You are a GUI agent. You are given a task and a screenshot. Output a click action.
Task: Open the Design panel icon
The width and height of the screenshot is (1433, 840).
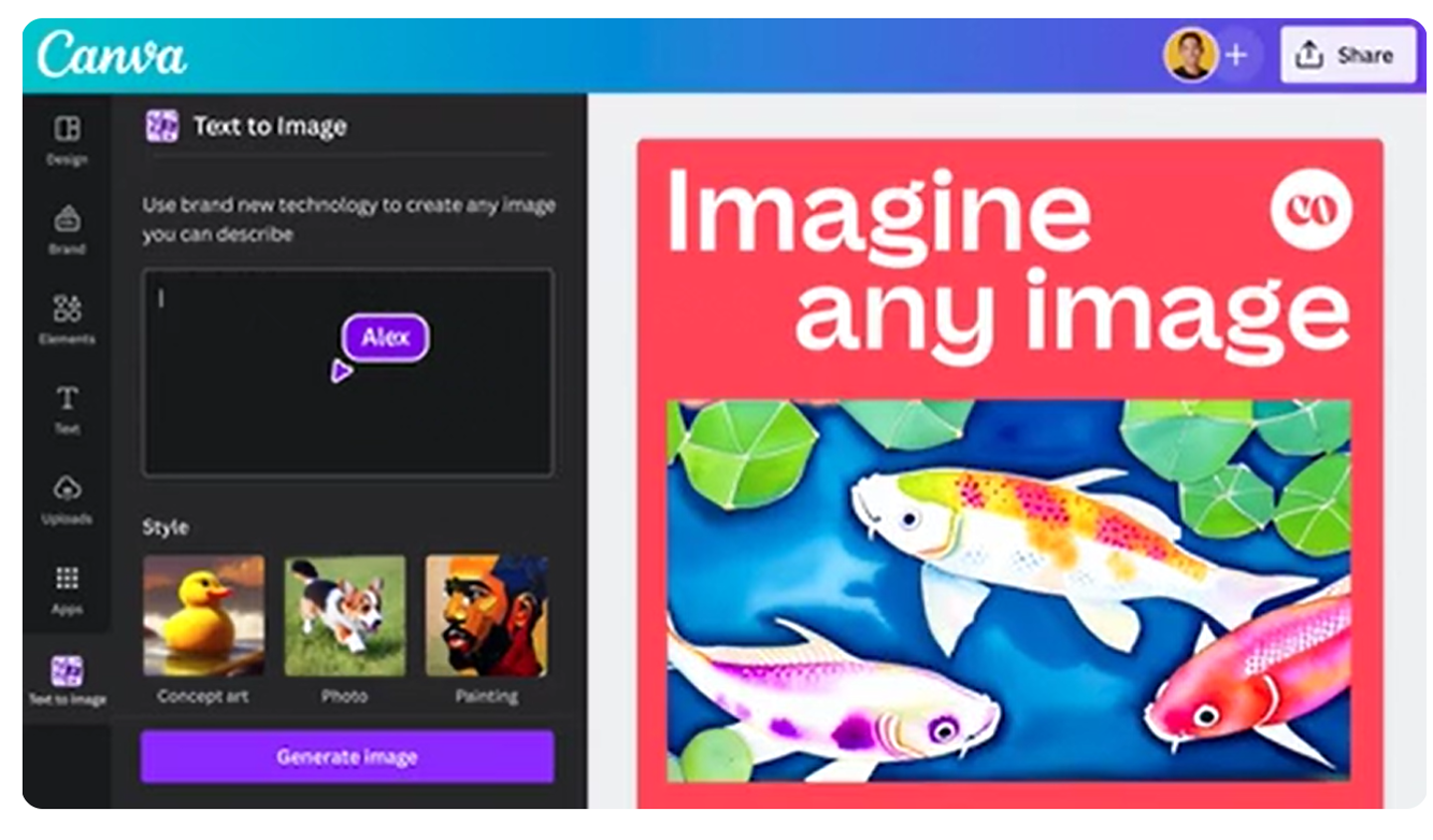[x=67, y=128]
